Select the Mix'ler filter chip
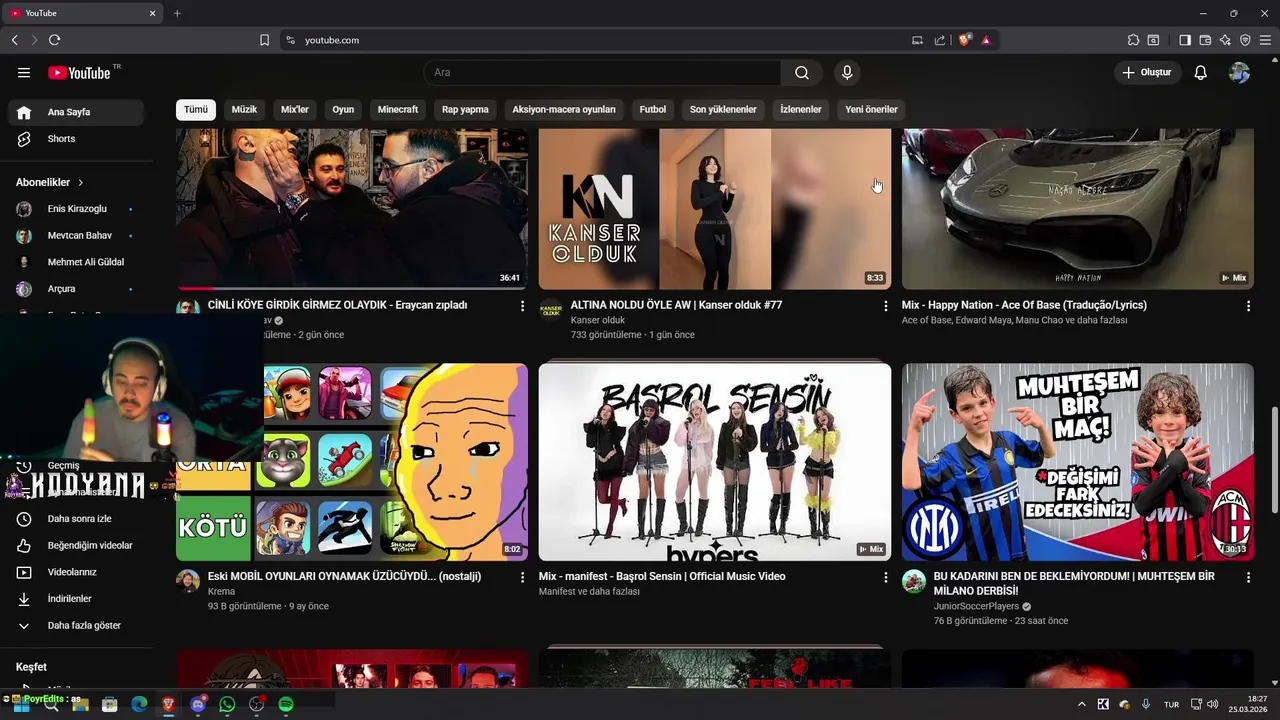This screenshot has width=1280, height=720. [x=295, y=109]
